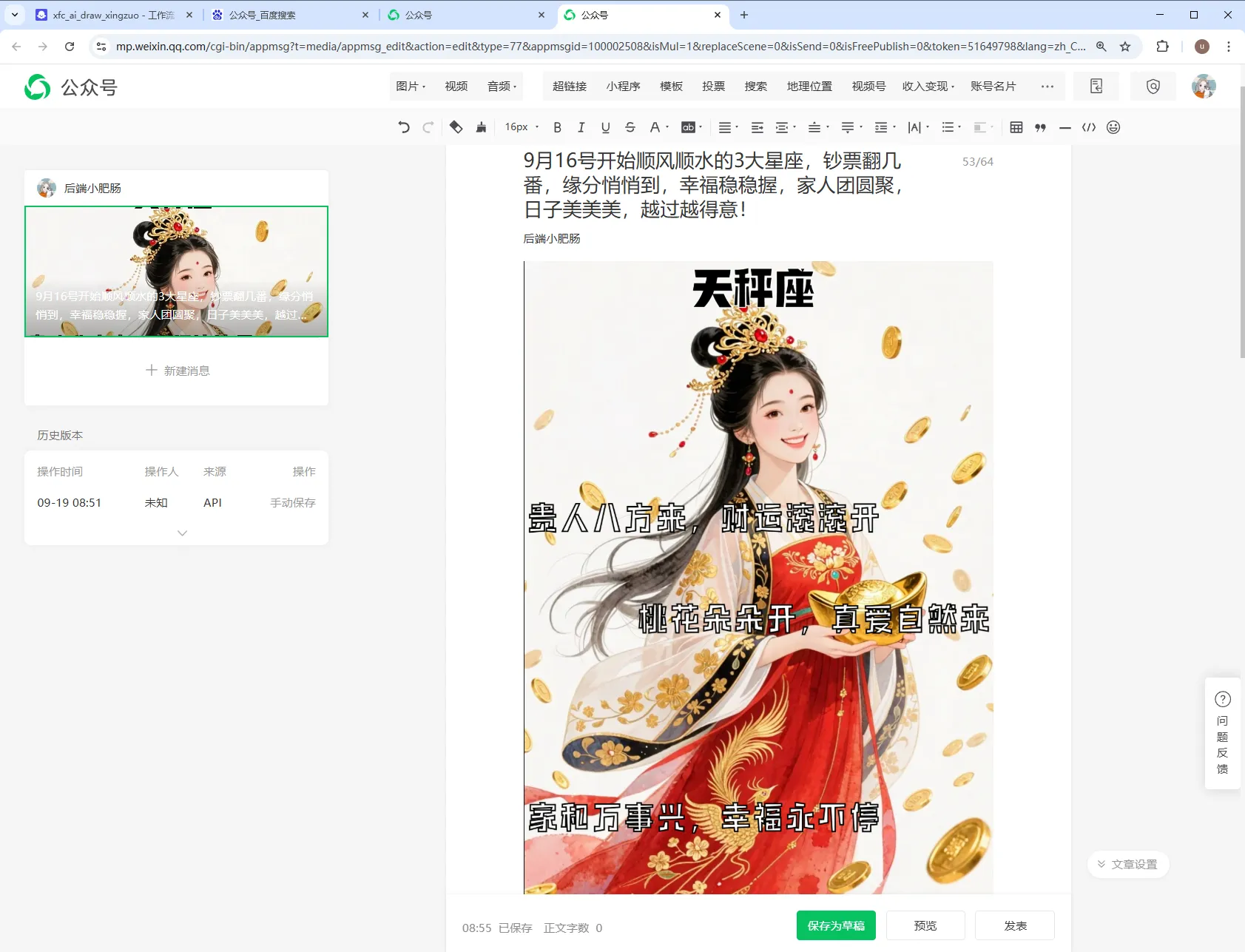The width and height of the screenshot is (1245, 952).
Task: Insert a 小程序 mini program
Action: (x=624, y=87)
